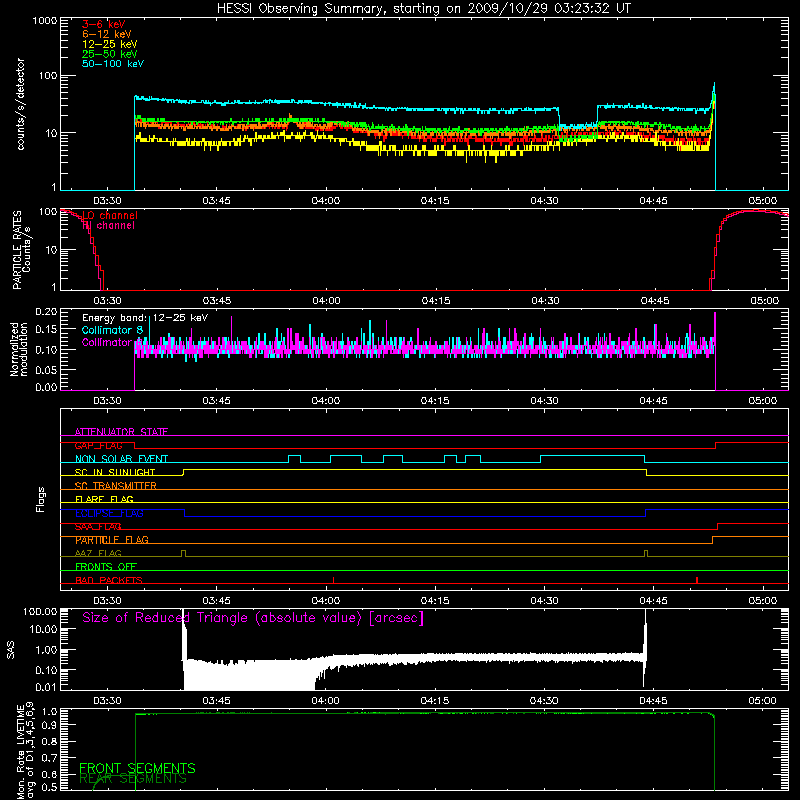Click the 'FLARE_FLAG' flag label
Screen dimensions: 800x800
(x=104, y=499)
